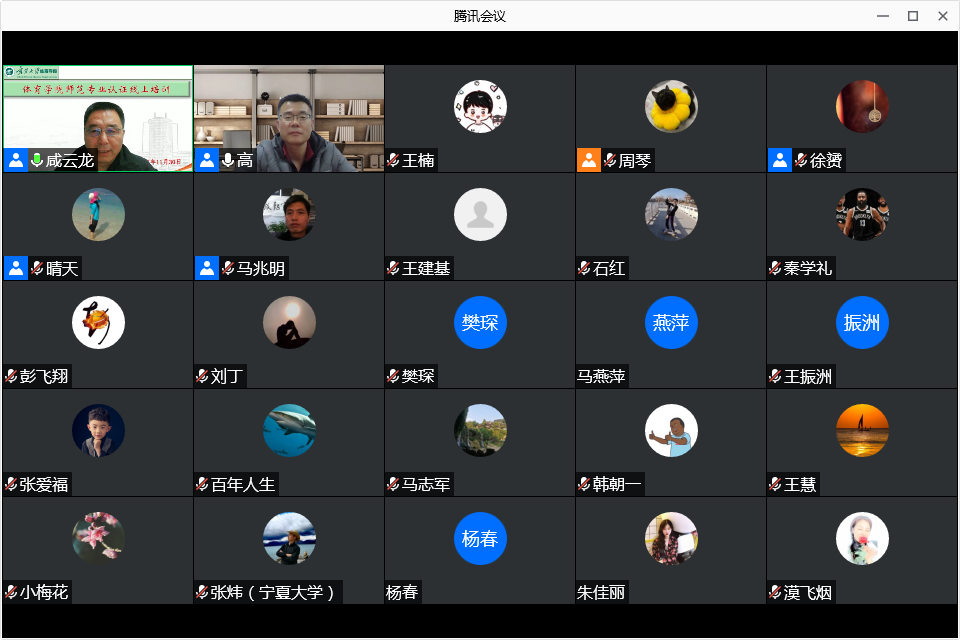Maximize the 腾讯会议 window
Screen dimensions: 960x640
(x=912, y=16)
